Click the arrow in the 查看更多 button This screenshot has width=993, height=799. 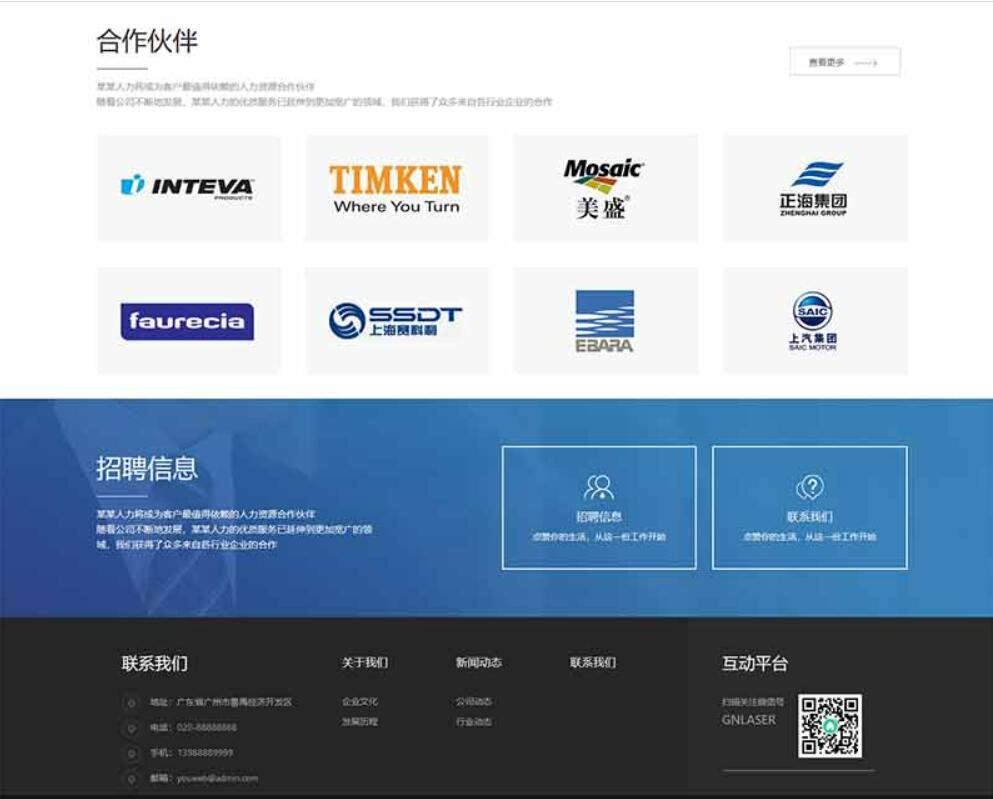click(x=866, y=63)
